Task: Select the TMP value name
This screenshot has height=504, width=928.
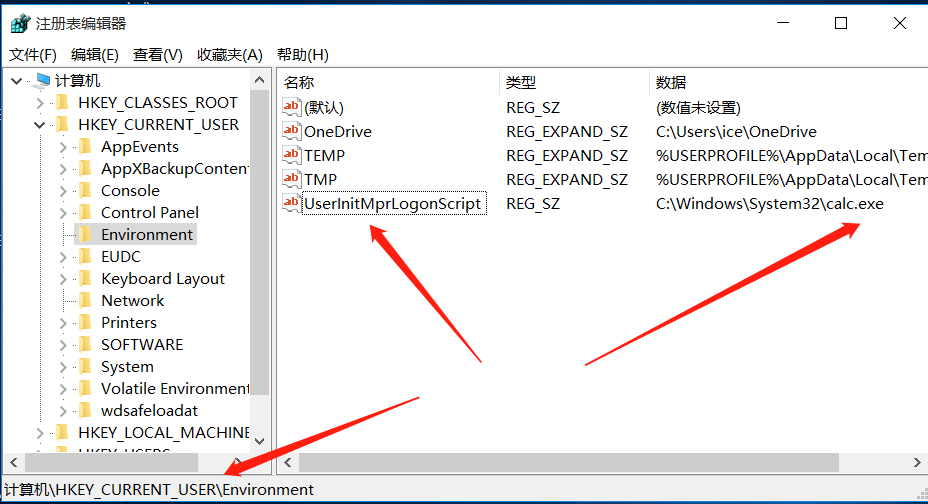Action: click(x=320, y=179)
